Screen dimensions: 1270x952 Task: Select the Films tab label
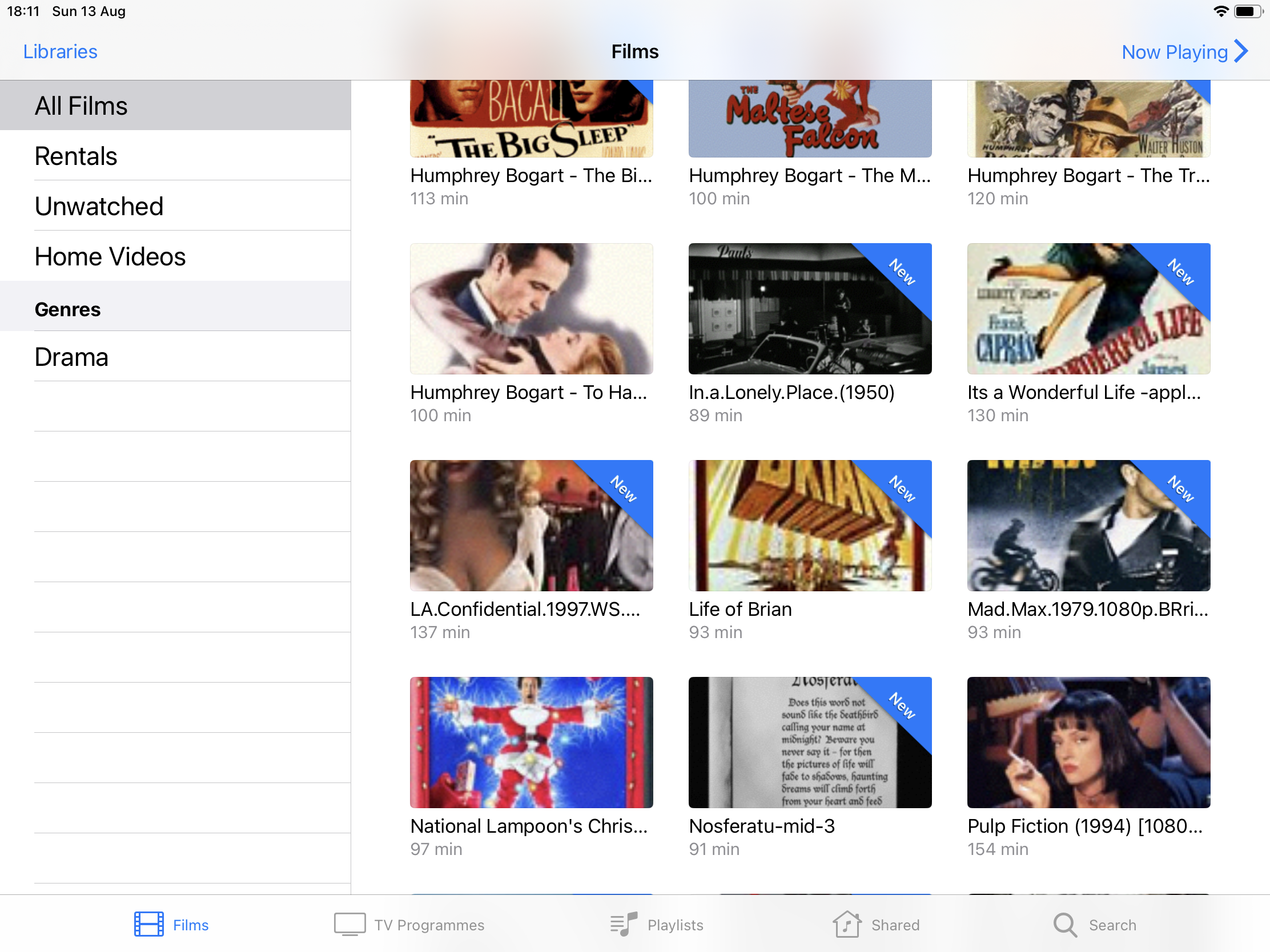(191, 925)
